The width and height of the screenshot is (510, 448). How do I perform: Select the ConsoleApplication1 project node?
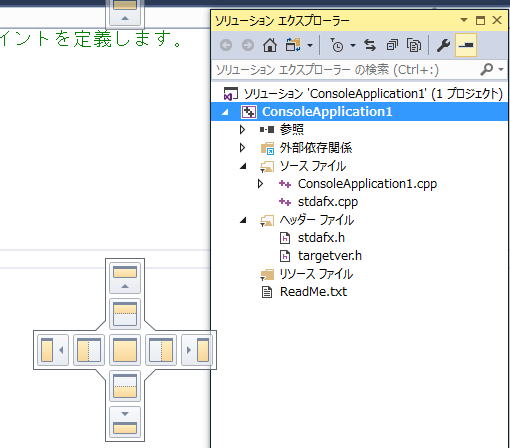359,112
